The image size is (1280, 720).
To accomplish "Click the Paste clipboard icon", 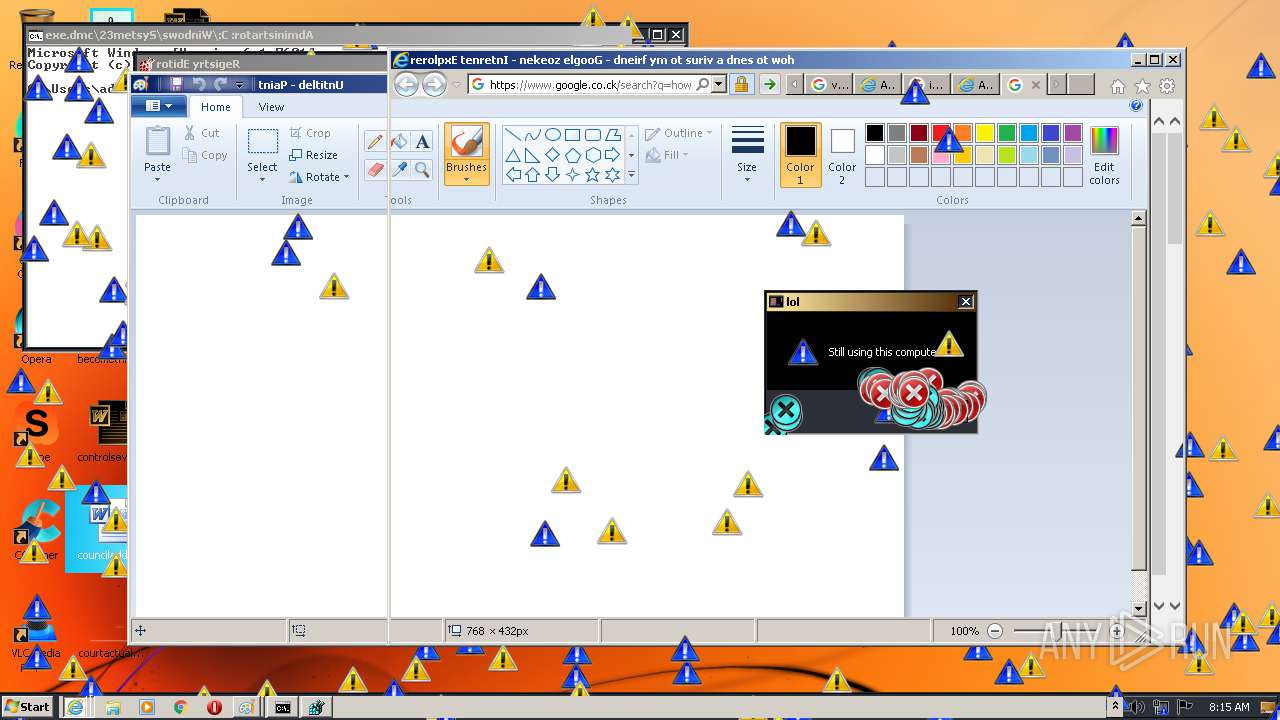I will (157, 141).
